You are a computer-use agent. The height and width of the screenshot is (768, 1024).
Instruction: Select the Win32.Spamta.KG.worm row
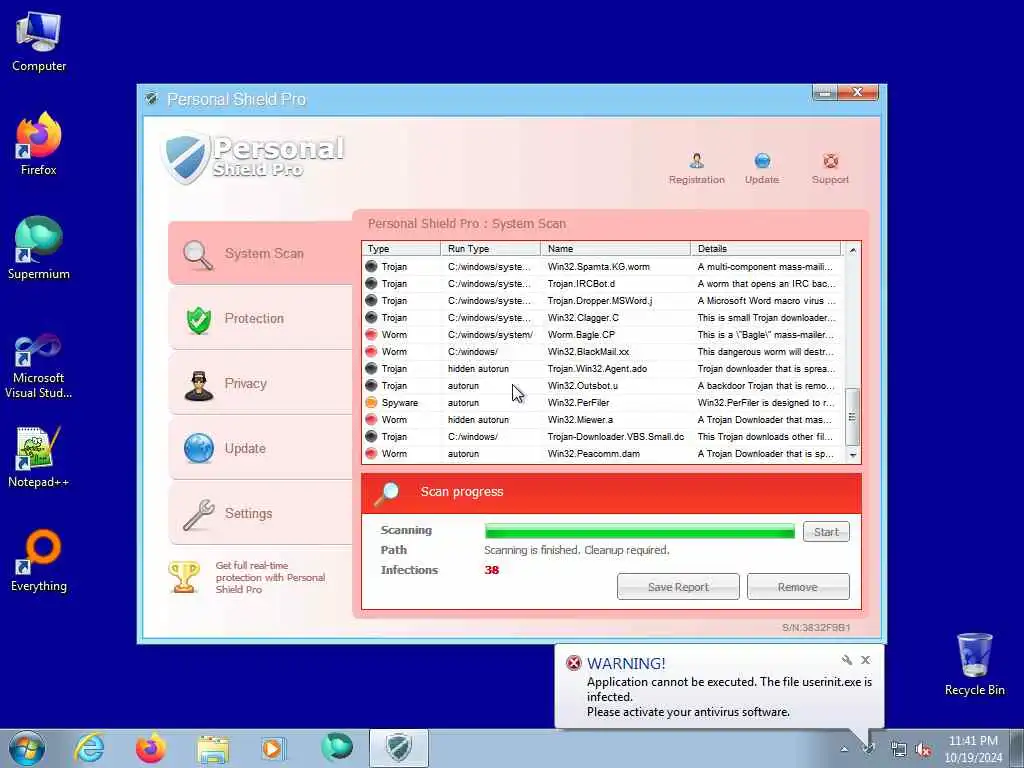603,266
